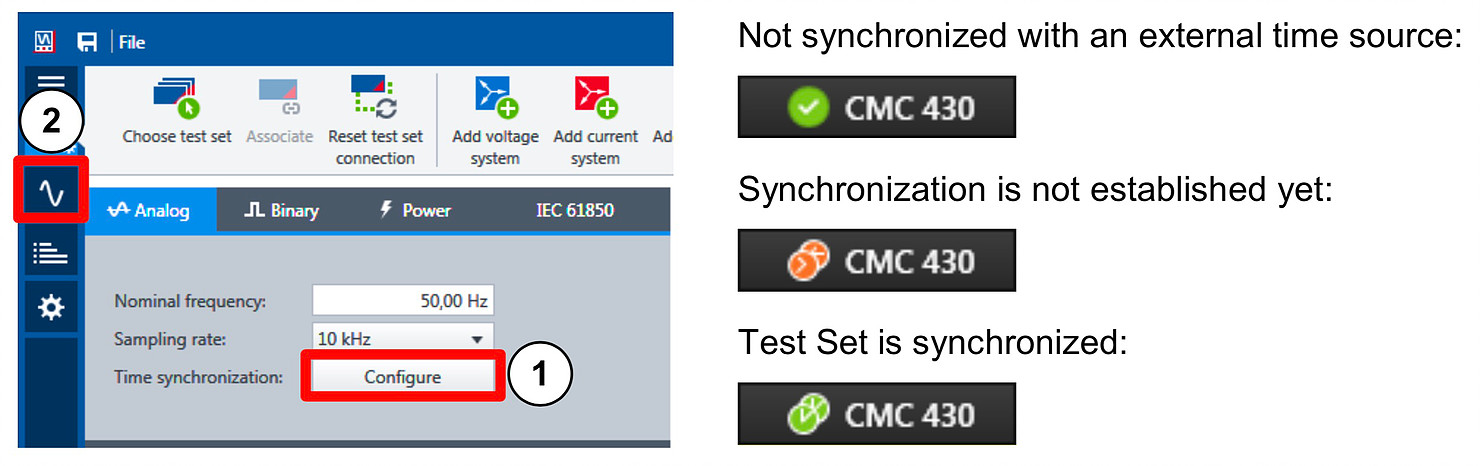Click the Nominal frequency input field

(402, 301)
